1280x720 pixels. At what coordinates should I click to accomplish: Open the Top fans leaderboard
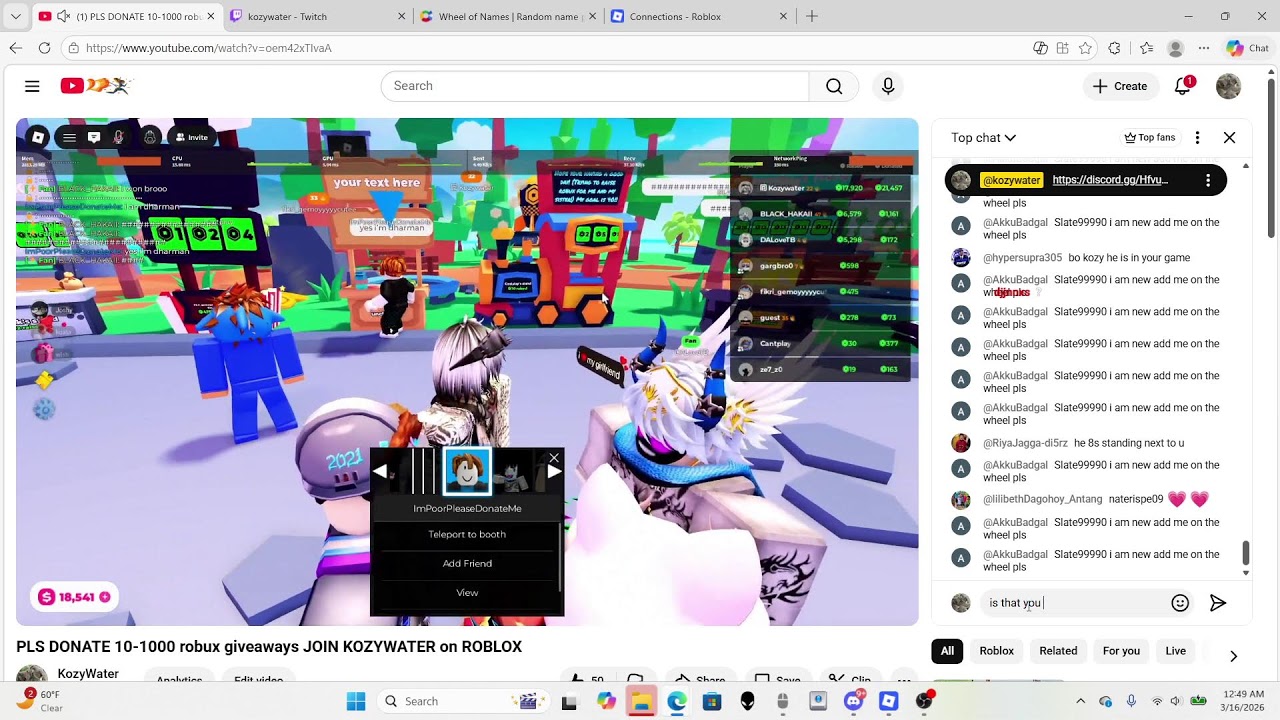click(1150, 138)
